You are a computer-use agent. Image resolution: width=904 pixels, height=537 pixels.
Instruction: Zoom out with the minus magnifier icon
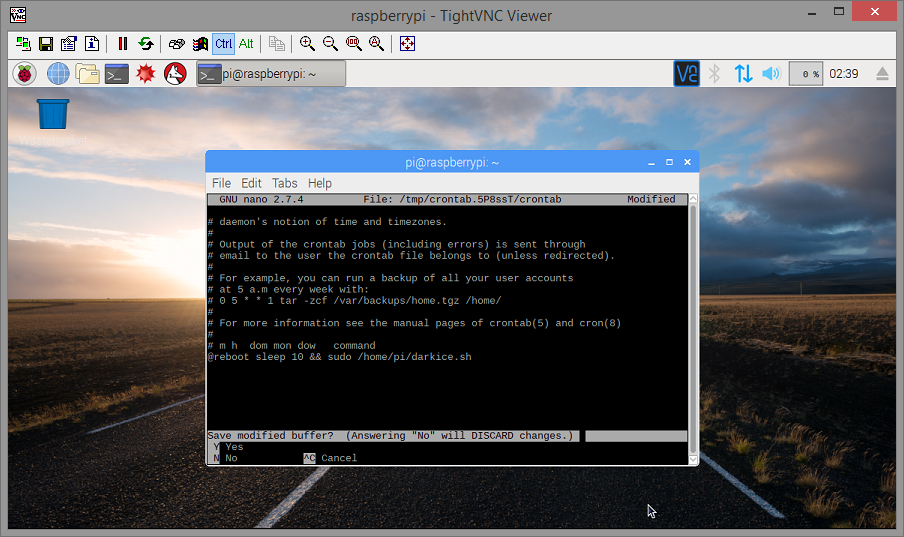click(x=330, y=44)
